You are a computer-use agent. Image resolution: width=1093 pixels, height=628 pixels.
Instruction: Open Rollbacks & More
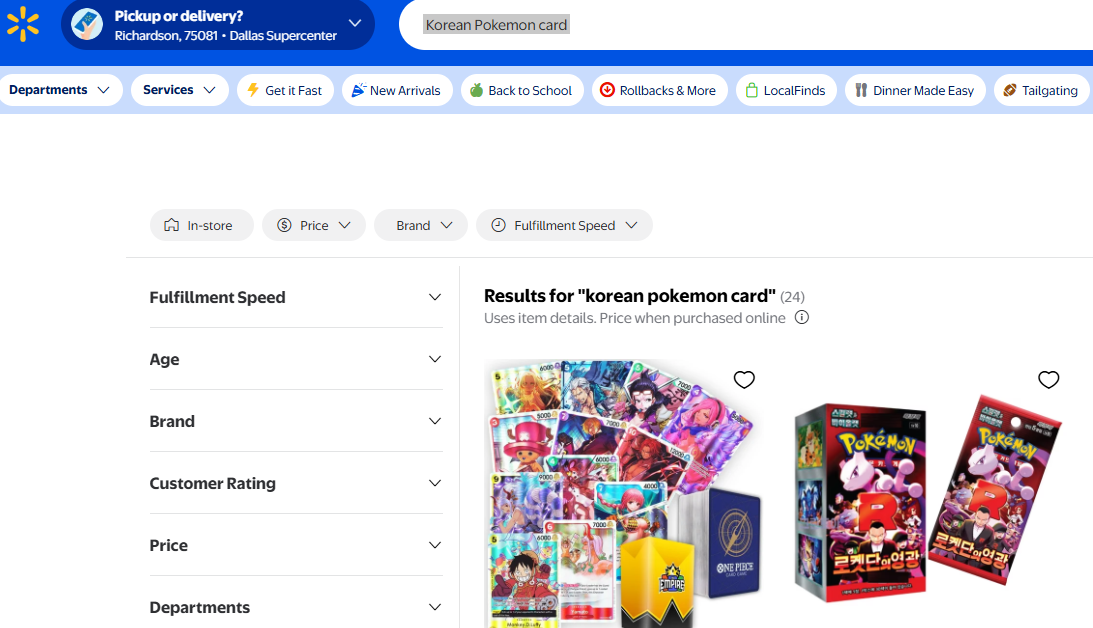659,91
